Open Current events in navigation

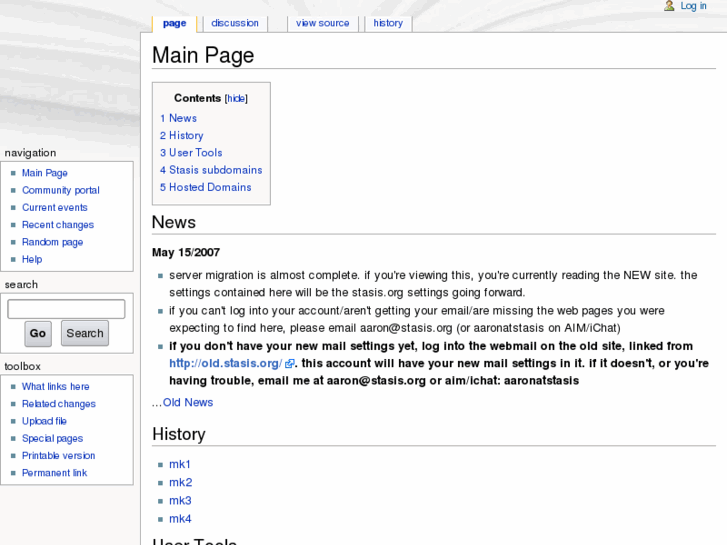(55, 207)
